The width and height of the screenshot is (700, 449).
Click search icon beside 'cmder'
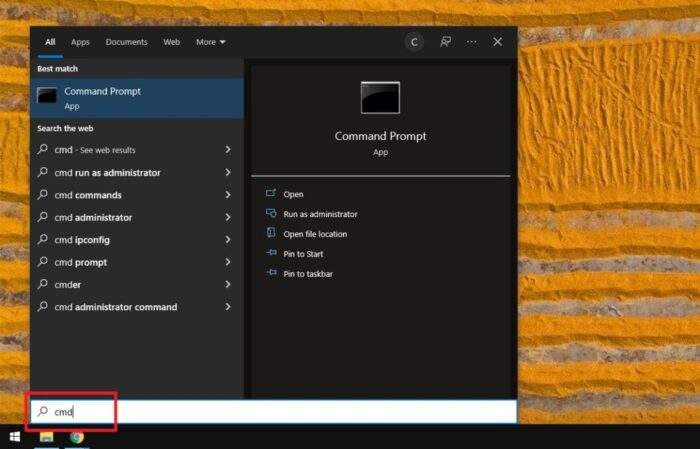point(43,284)
